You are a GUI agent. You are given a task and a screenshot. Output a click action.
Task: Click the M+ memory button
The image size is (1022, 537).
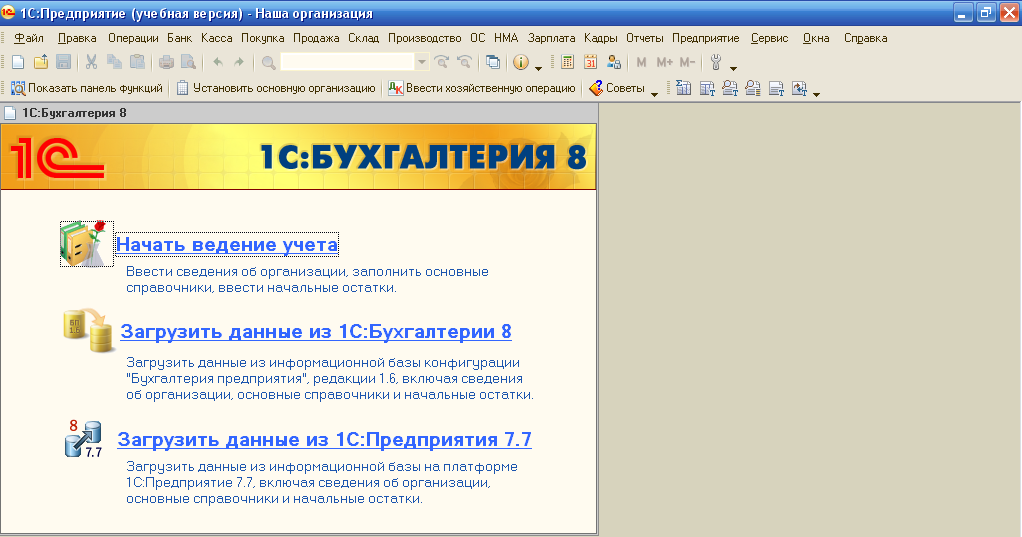[x=665, y=62]
